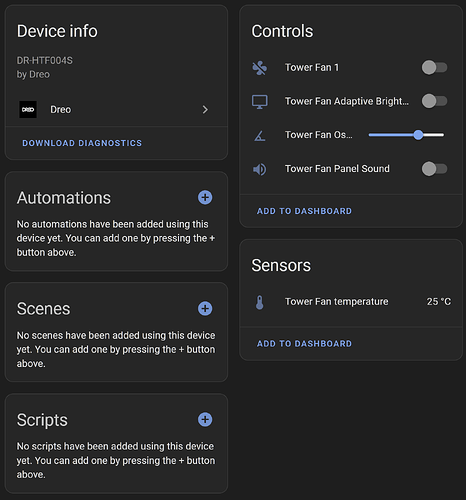Click the Dreo brand logo
466x500 pixels.
click(x=28, y=110)
